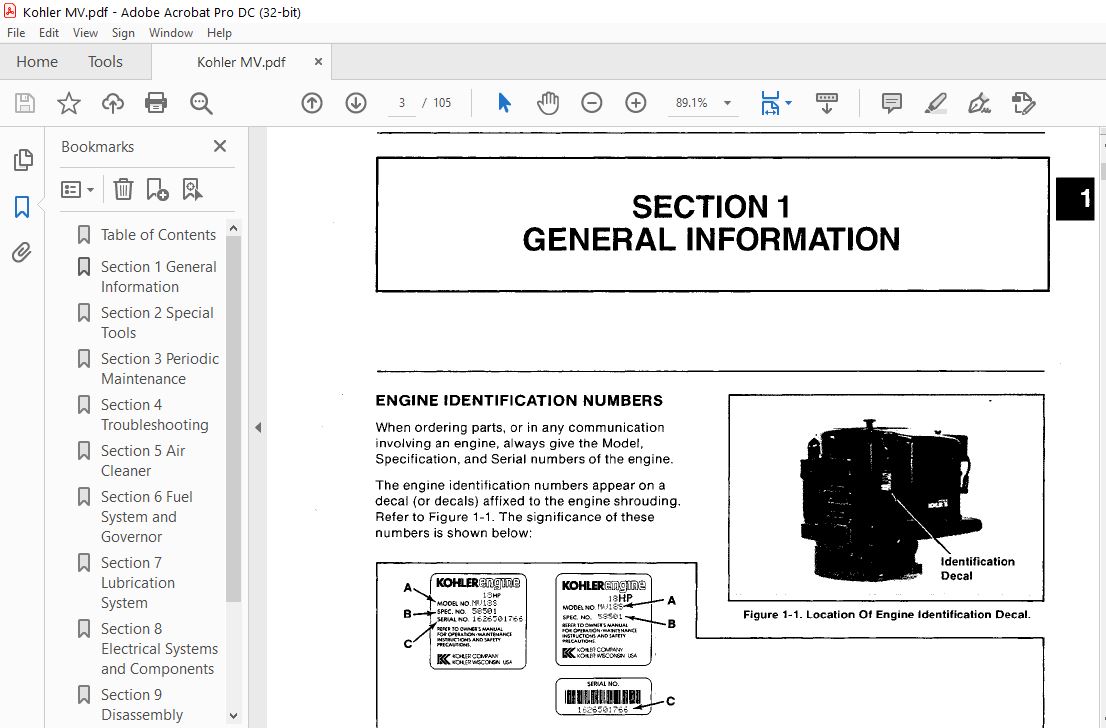Find the current bookmark icon

(192, 189)
